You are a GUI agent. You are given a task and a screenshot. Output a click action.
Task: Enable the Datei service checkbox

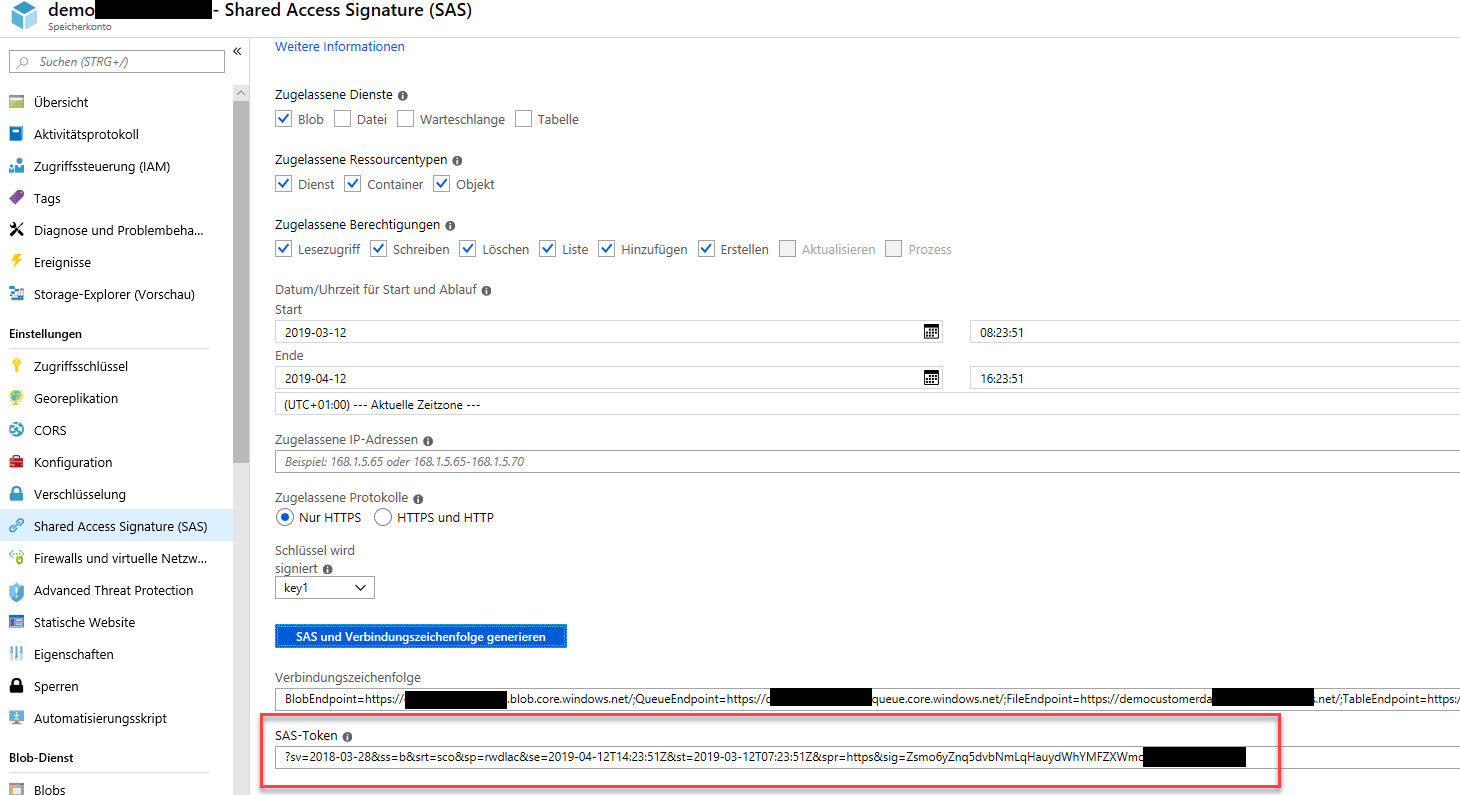click(342, 119)
